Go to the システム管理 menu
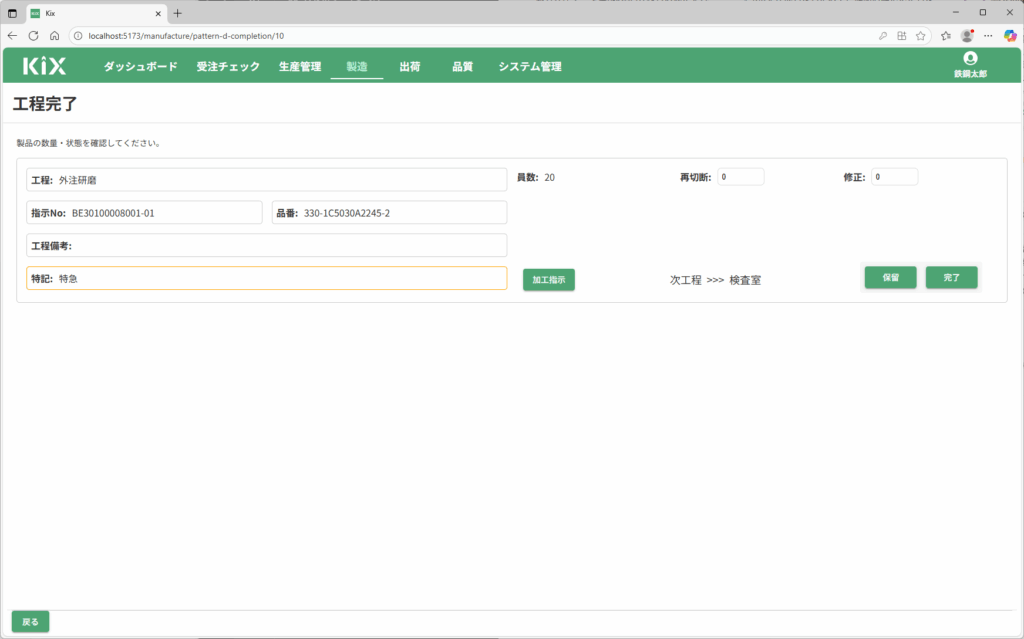Screen dimensions: 1024x639 530,67
